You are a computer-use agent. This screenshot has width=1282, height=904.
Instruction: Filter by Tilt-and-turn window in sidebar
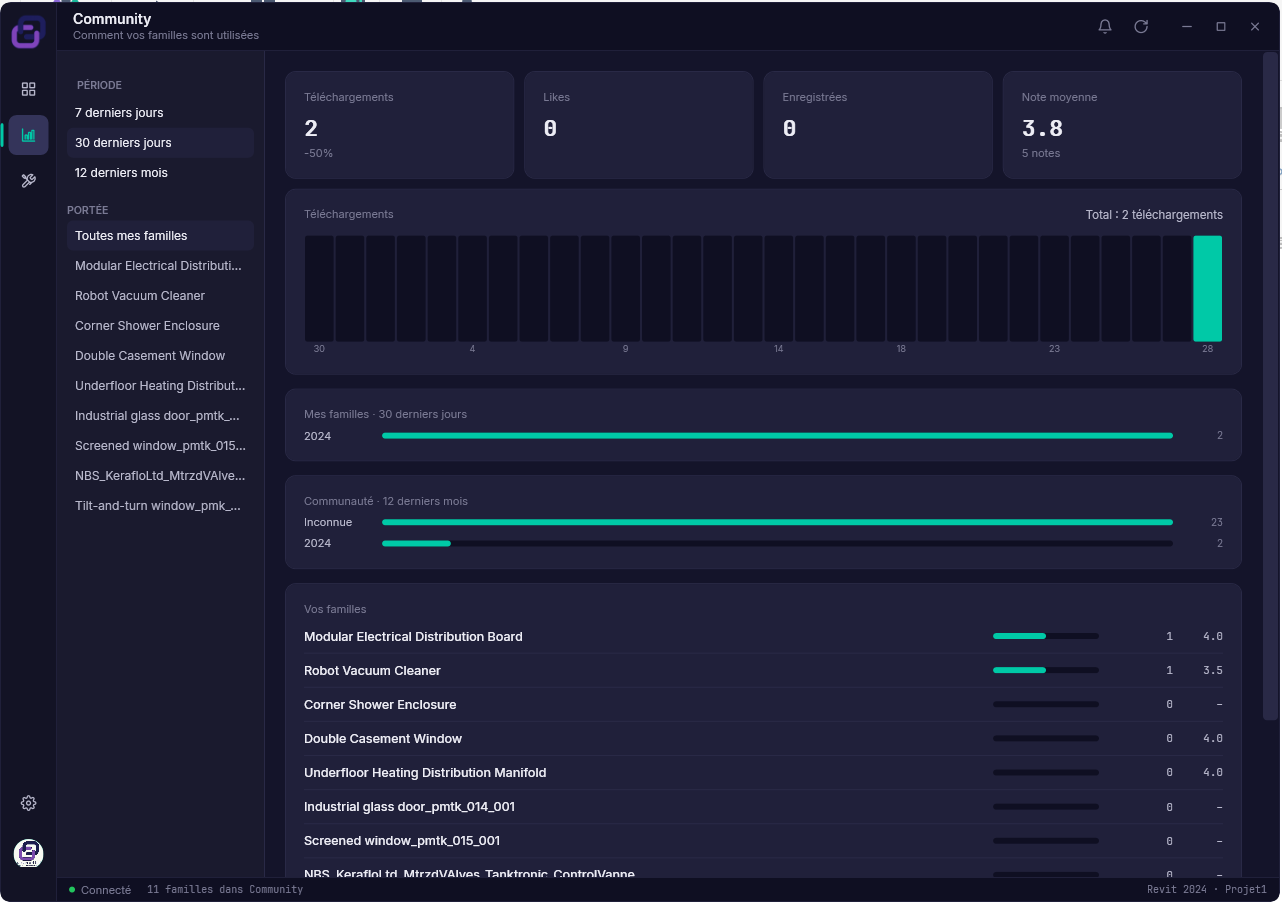tap(160, 506)
